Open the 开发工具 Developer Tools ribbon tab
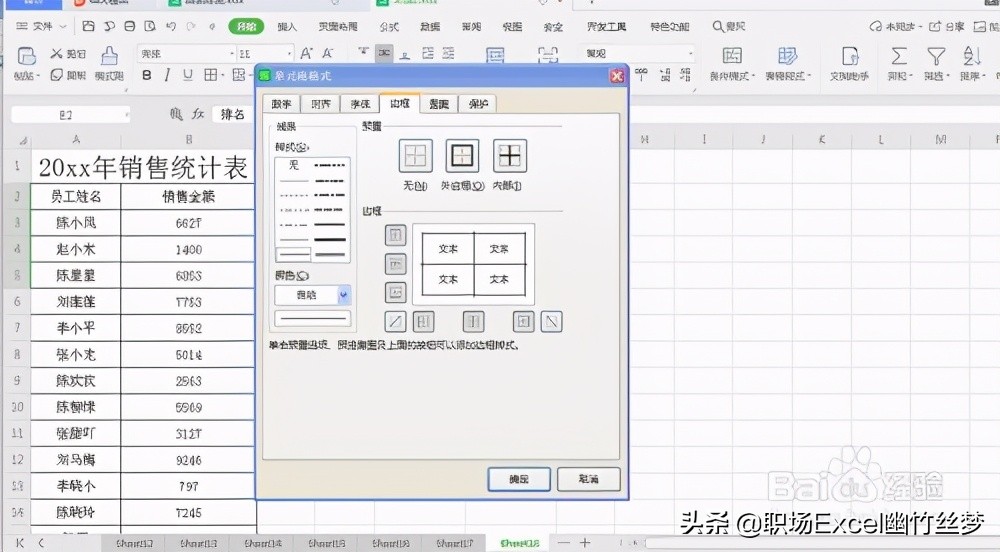Viewport: 1000px width, 552px height. coord(607,27)
